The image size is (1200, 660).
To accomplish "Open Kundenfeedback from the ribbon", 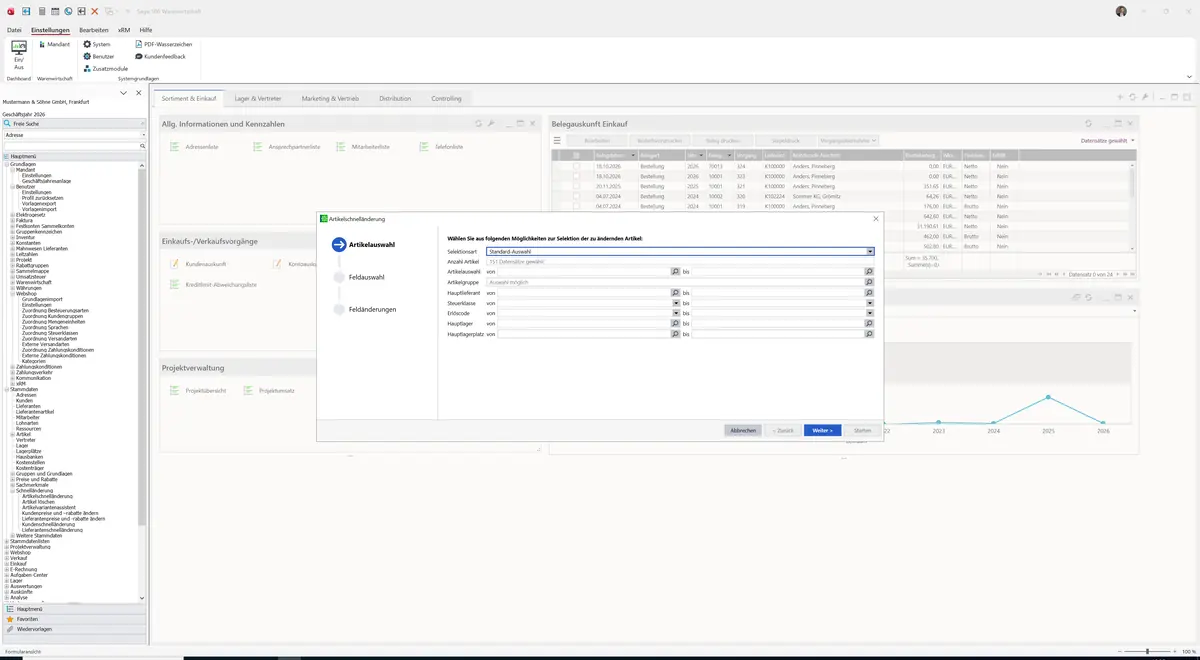I will [160, 56].
